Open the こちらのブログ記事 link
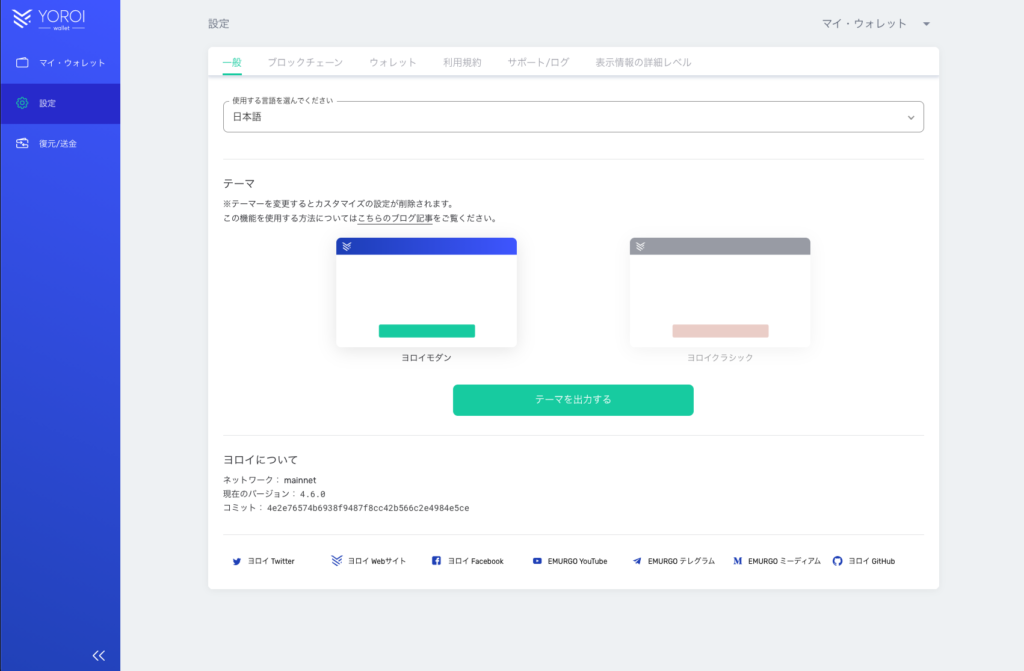Viewport: 1024px width, 671px height. click(395, 218)
